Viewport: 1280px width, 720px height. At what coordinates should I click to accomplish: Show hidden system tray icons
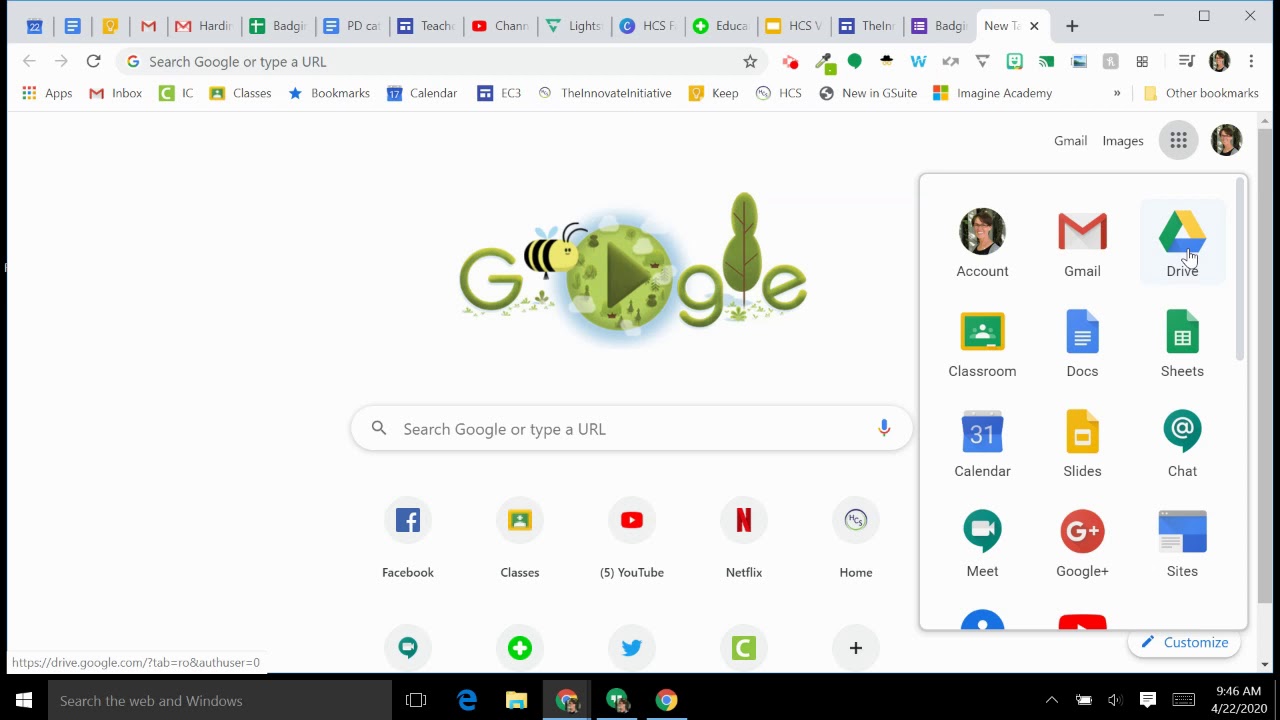coord(1051,700)
